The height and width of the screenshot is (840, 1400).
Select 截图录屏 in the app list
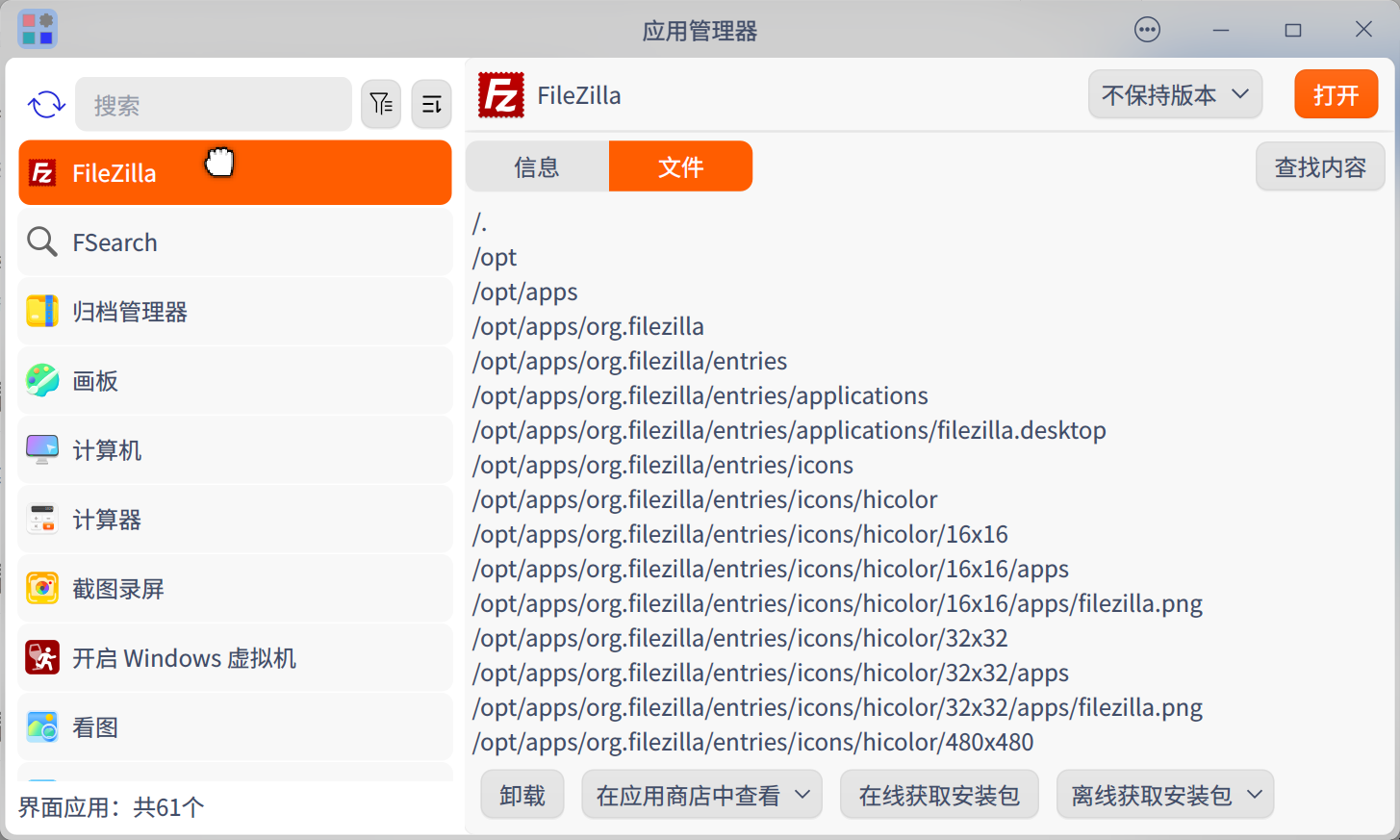235,589
